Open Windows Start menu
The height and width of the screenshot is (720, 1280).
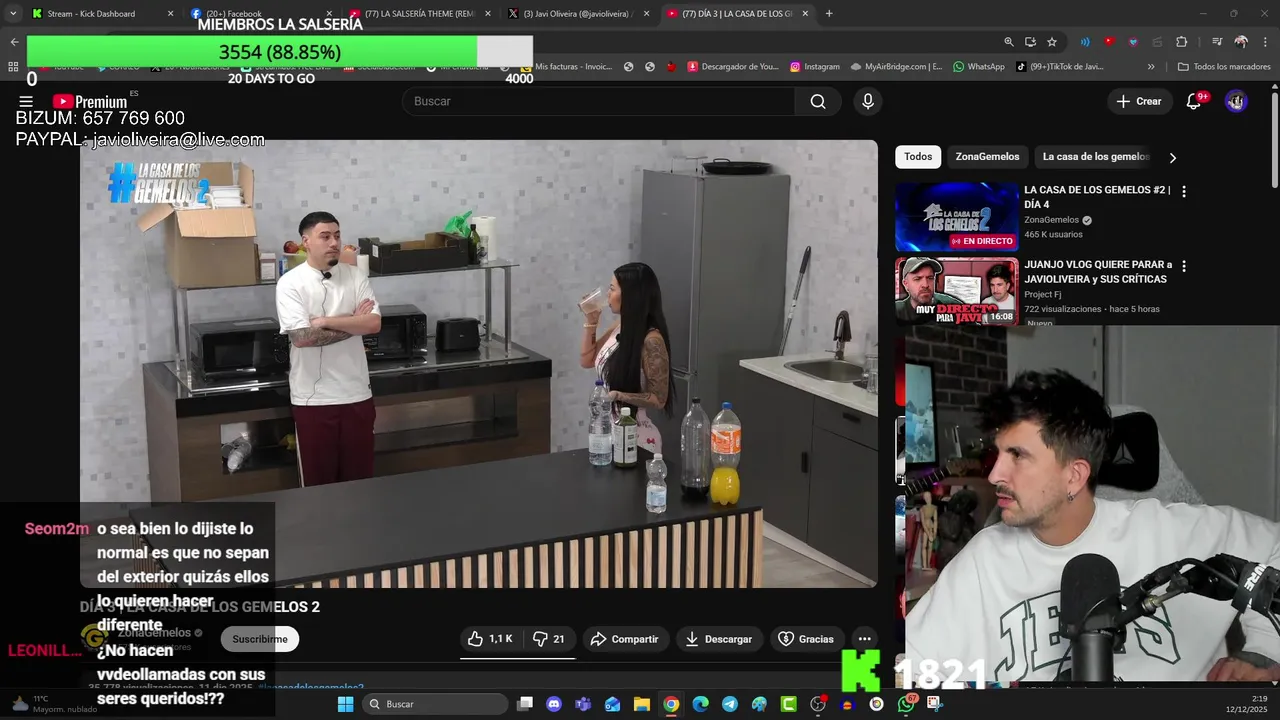coord(345,704)
